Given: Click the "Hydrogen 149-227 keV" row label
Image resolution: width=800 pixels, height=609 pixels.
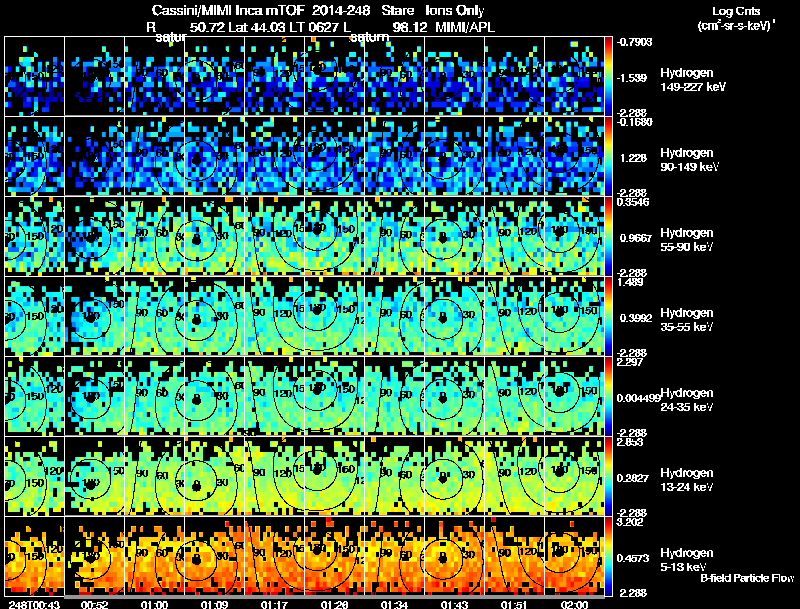Looking at the screenshot, I should tap(693, 80).
